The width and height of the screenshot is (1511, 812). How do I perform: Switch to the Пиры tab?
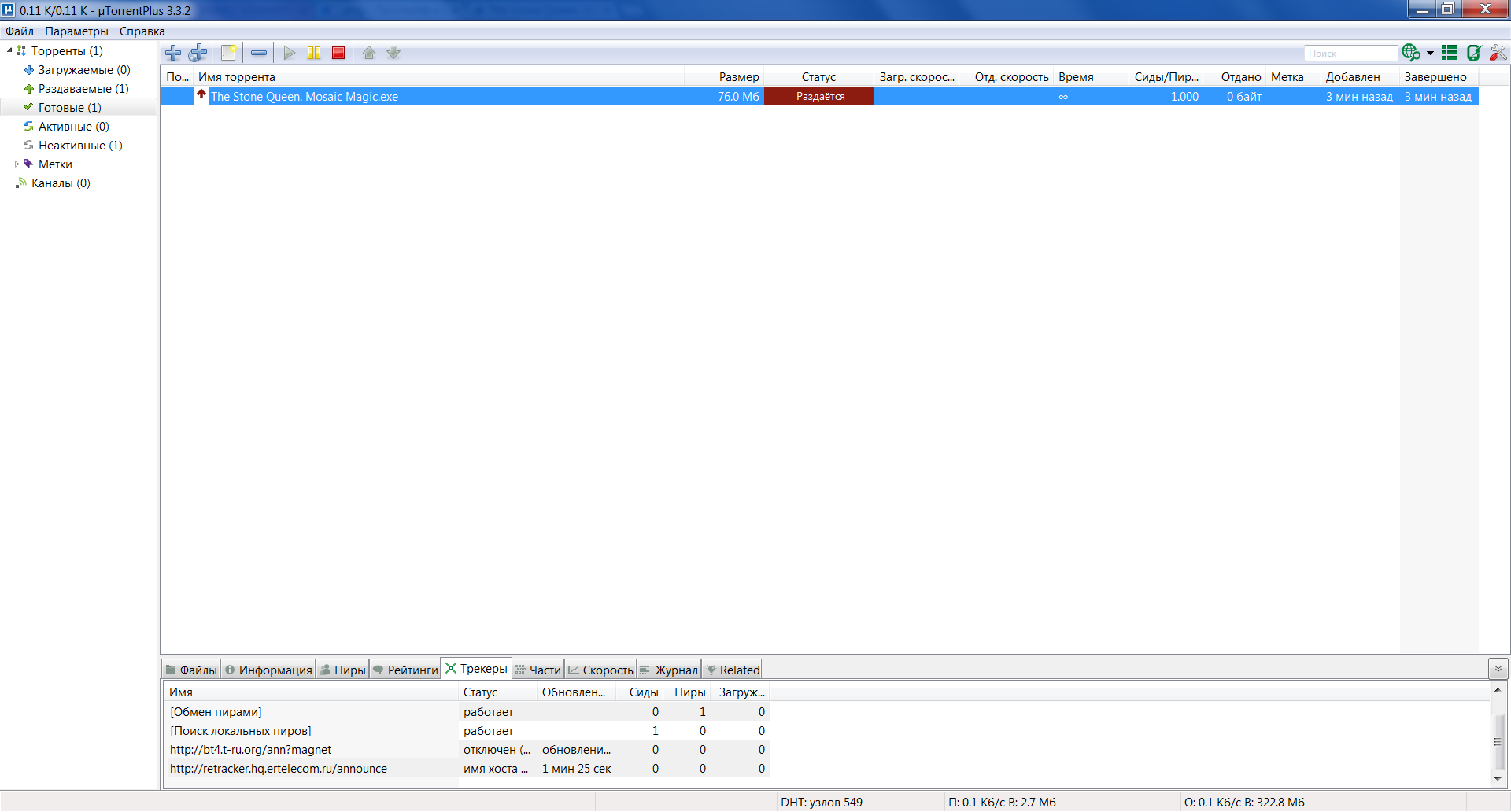click(343, 670)
